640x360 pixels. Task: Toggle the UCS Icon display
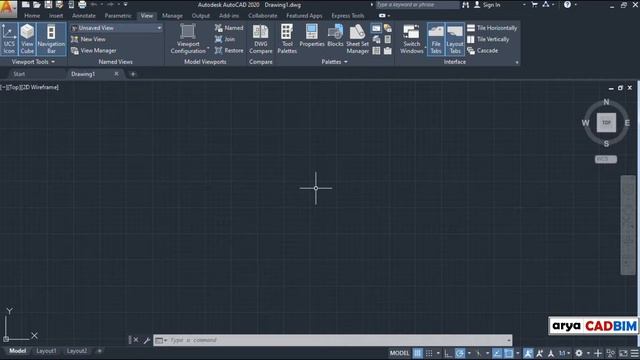(9, 39)
